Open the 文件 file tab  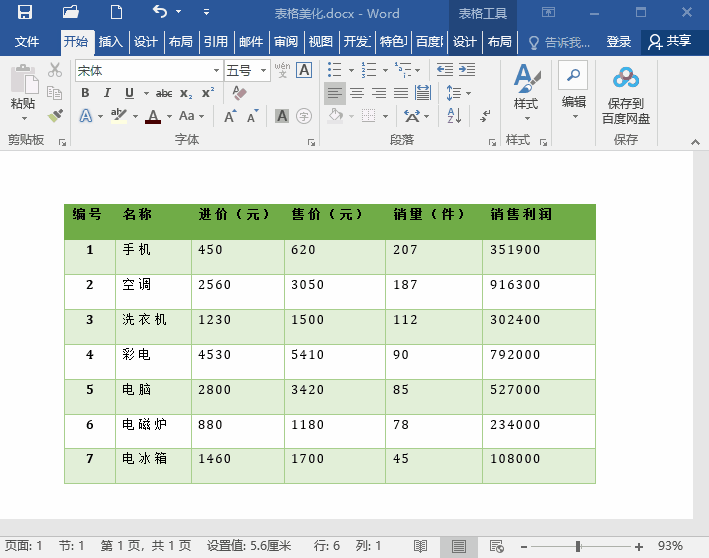tap(27, 42)
